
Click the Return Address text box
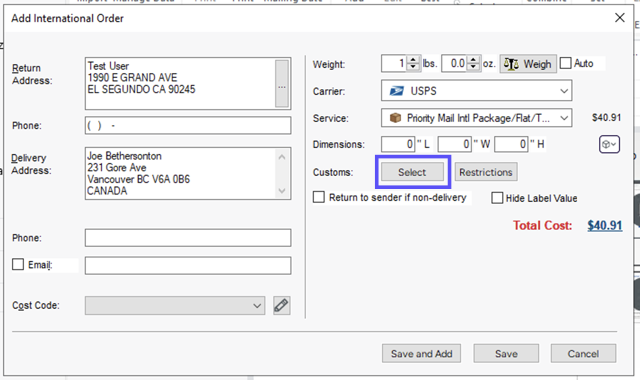point(188,84)
